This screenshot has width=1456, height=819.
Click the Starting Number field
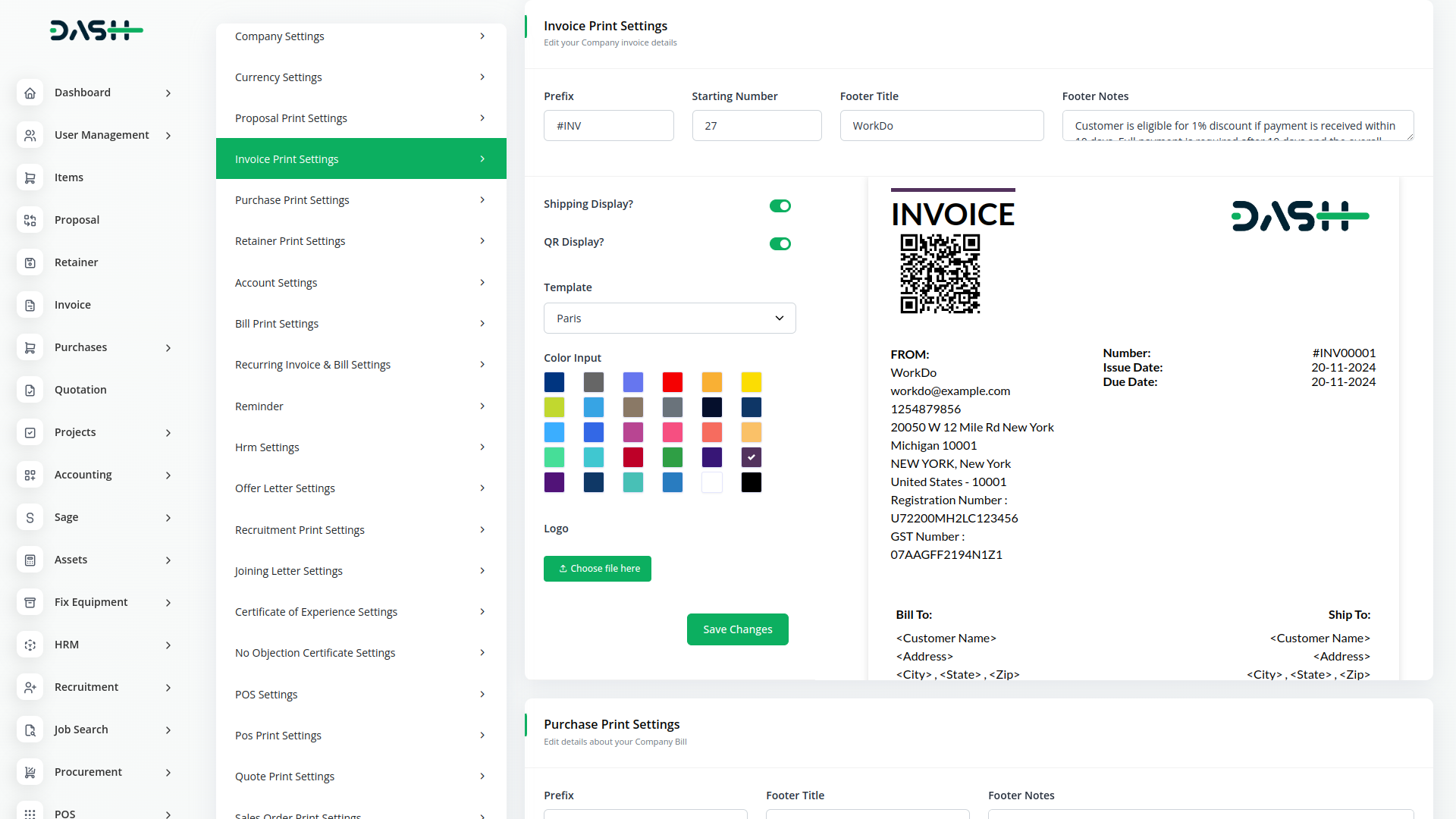[x=757, y=126]
